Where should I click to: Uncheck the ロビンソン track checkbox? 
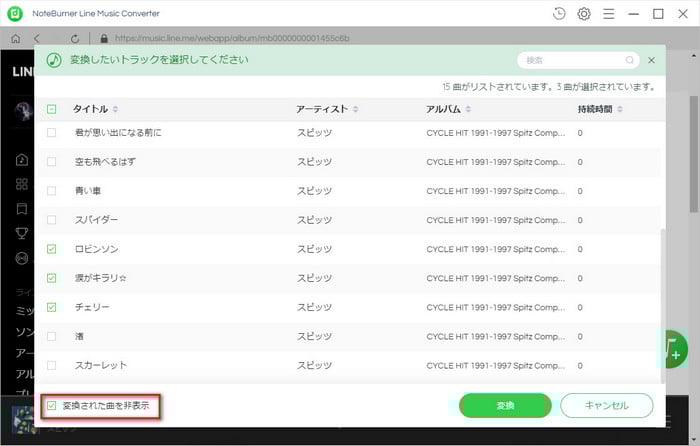(51, 249)
